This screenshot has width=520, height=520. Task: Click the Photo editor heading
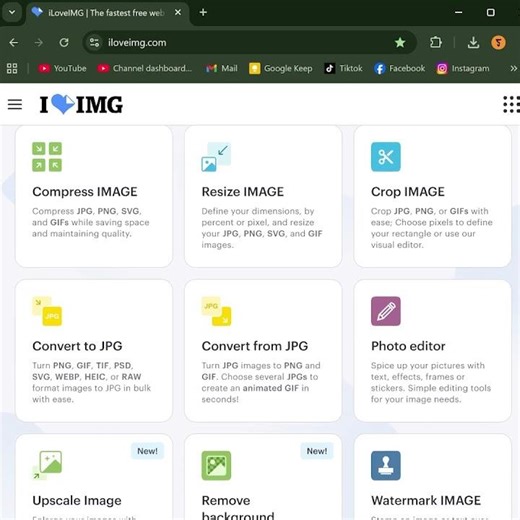[408, 346]
